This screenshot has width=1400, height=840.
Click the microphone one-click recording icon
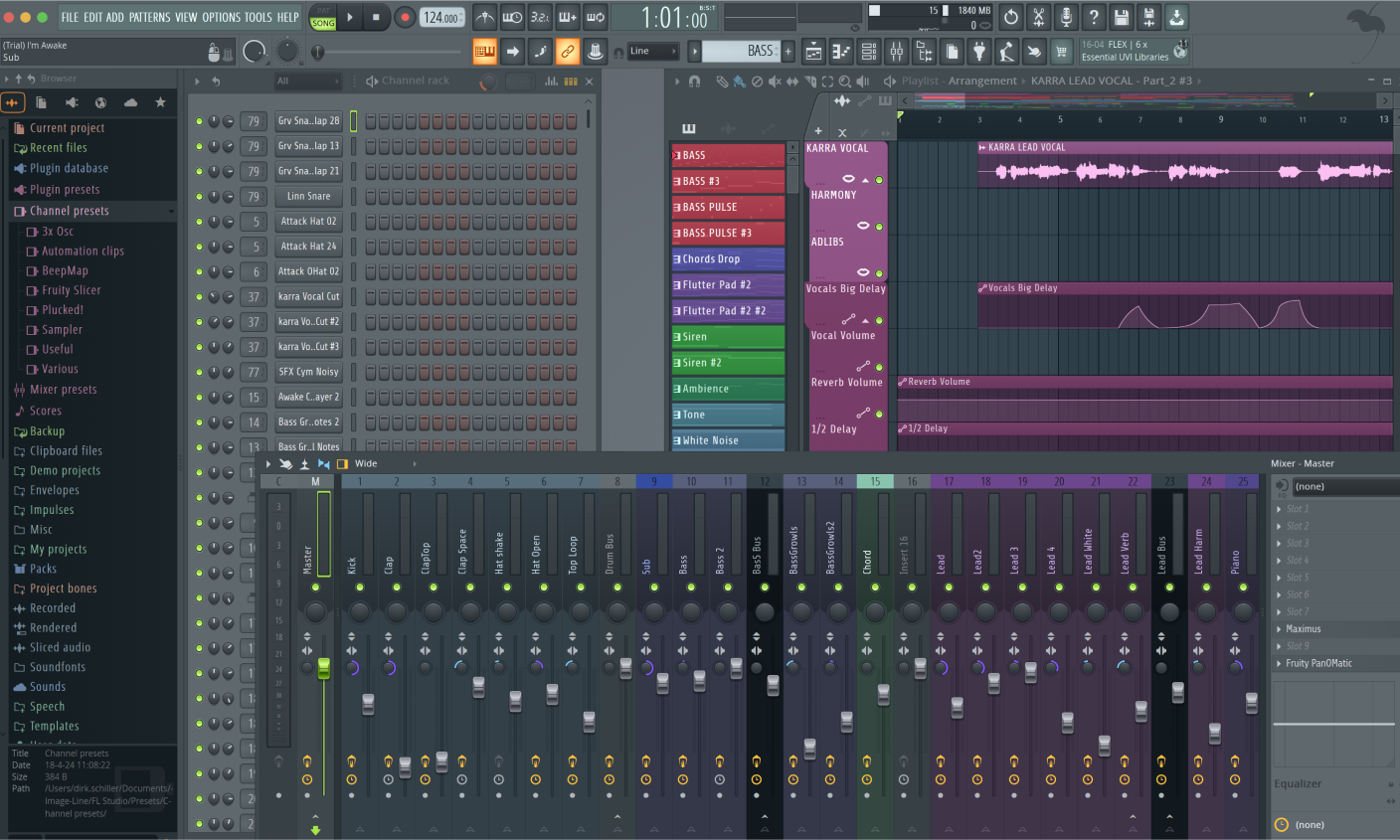(1066, 17)
